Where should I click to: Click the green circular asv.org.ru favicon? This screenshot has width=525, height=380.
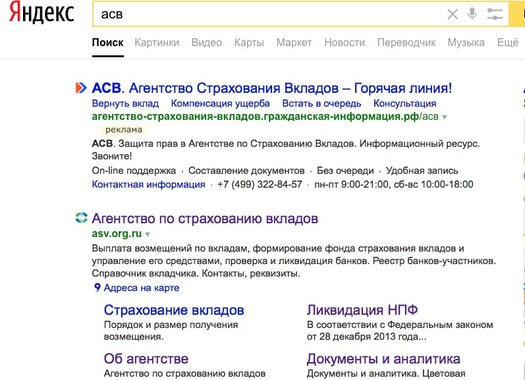(x=81, y=218)
